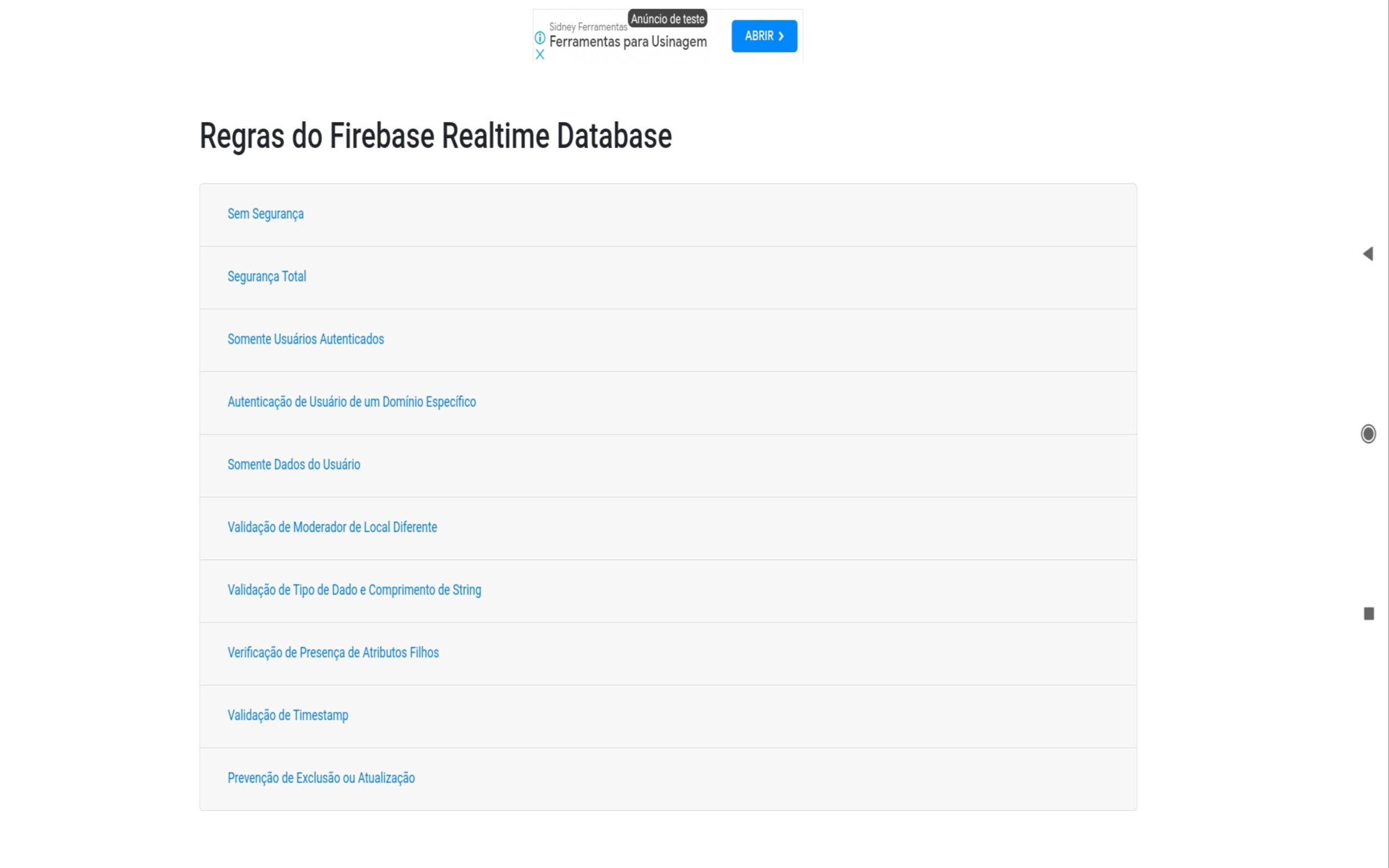The image size is (1389, 868).
Task: Expand Somente Usuários Autenticados
Action: click(305, 339)
